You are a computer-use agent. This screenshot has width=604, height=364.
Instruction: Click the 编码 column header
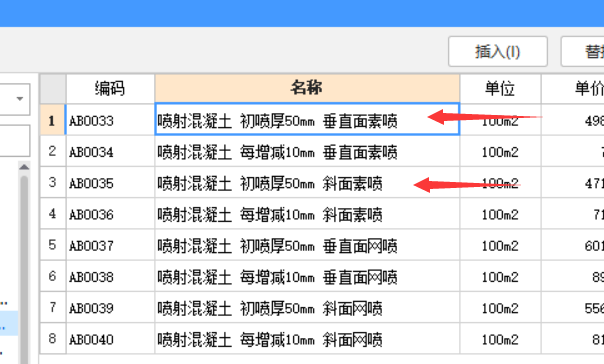click(110, 89)
